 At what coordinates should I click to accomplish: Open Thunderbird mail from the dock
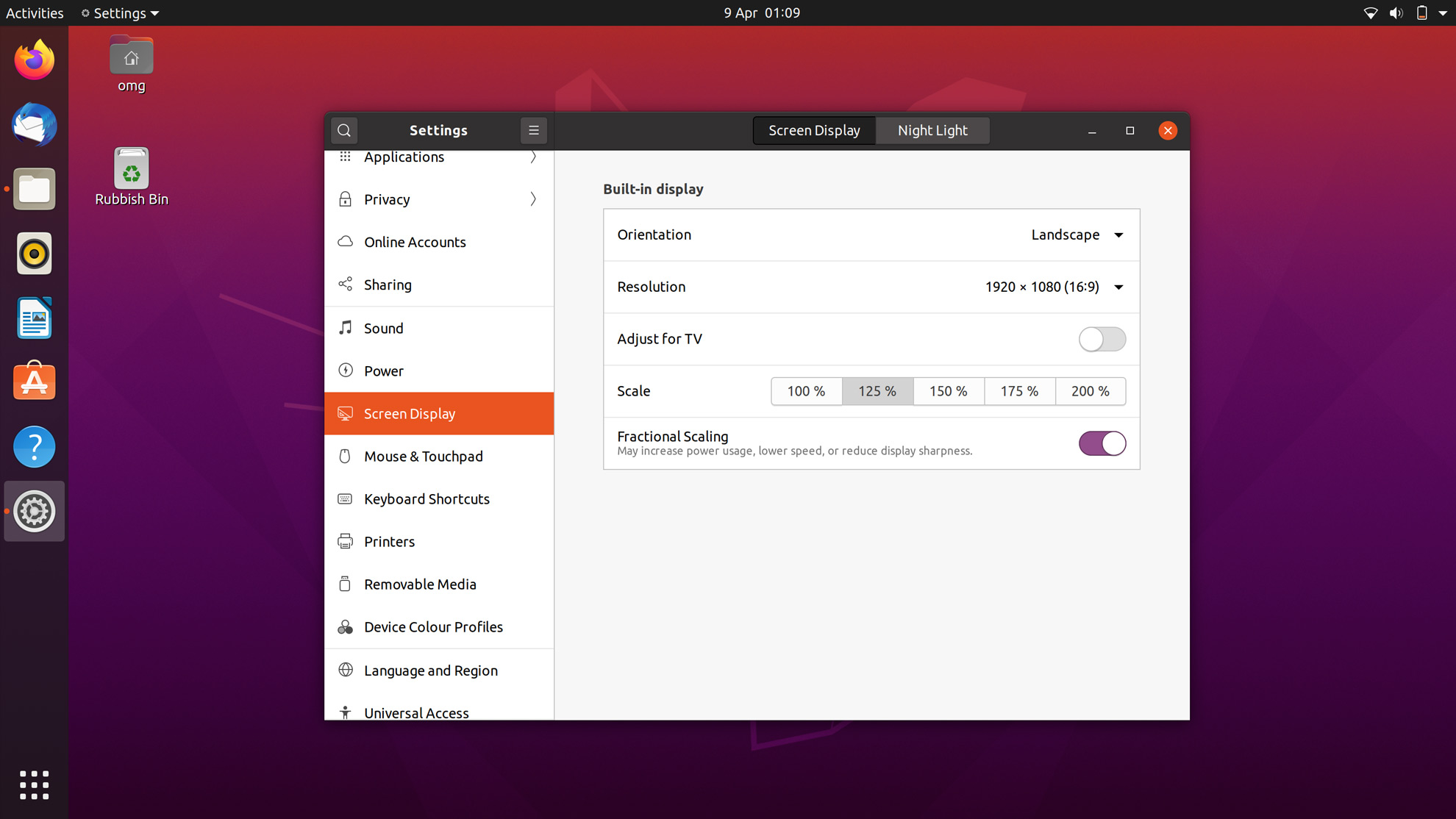tap(34, 125)
